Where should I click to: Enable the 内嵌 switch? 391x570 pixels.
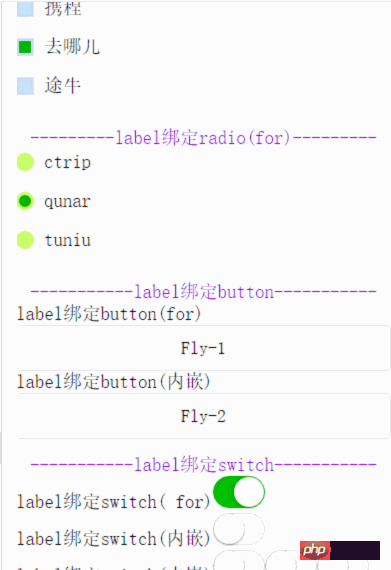(x=239, y=529)
